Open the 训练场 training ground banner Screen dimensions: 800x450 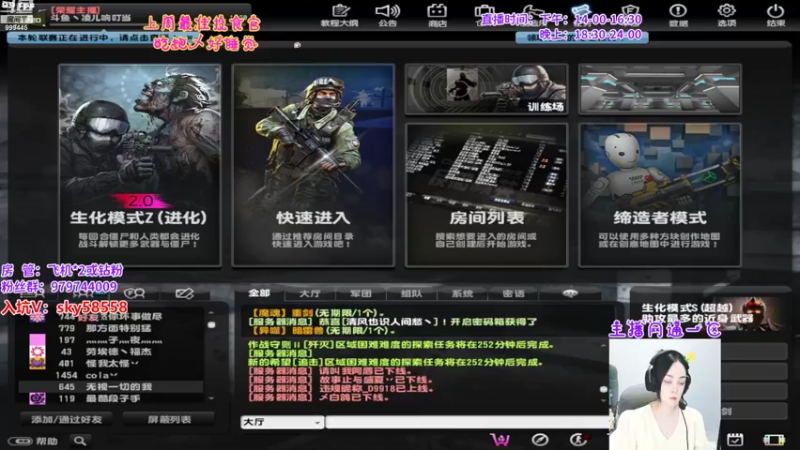(x=486, y=89)
